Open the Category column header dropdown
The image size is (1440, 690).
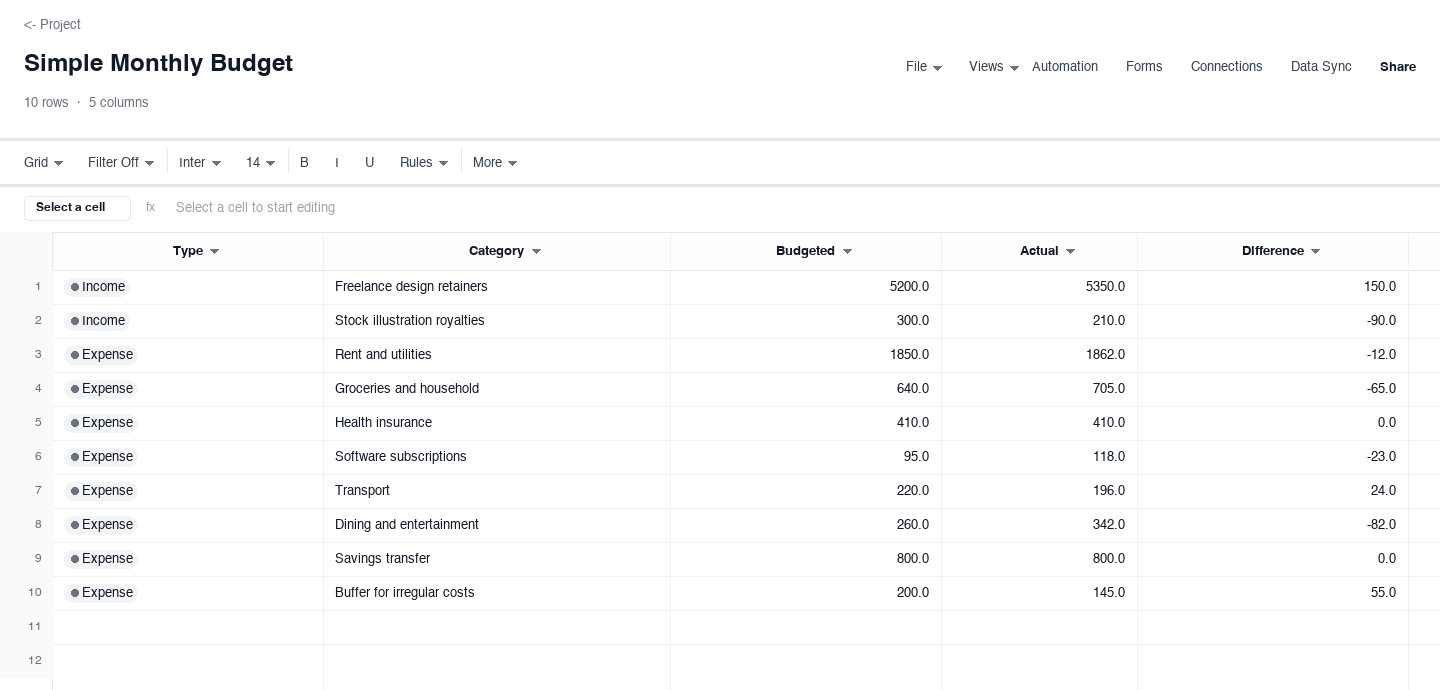point(536,252)
